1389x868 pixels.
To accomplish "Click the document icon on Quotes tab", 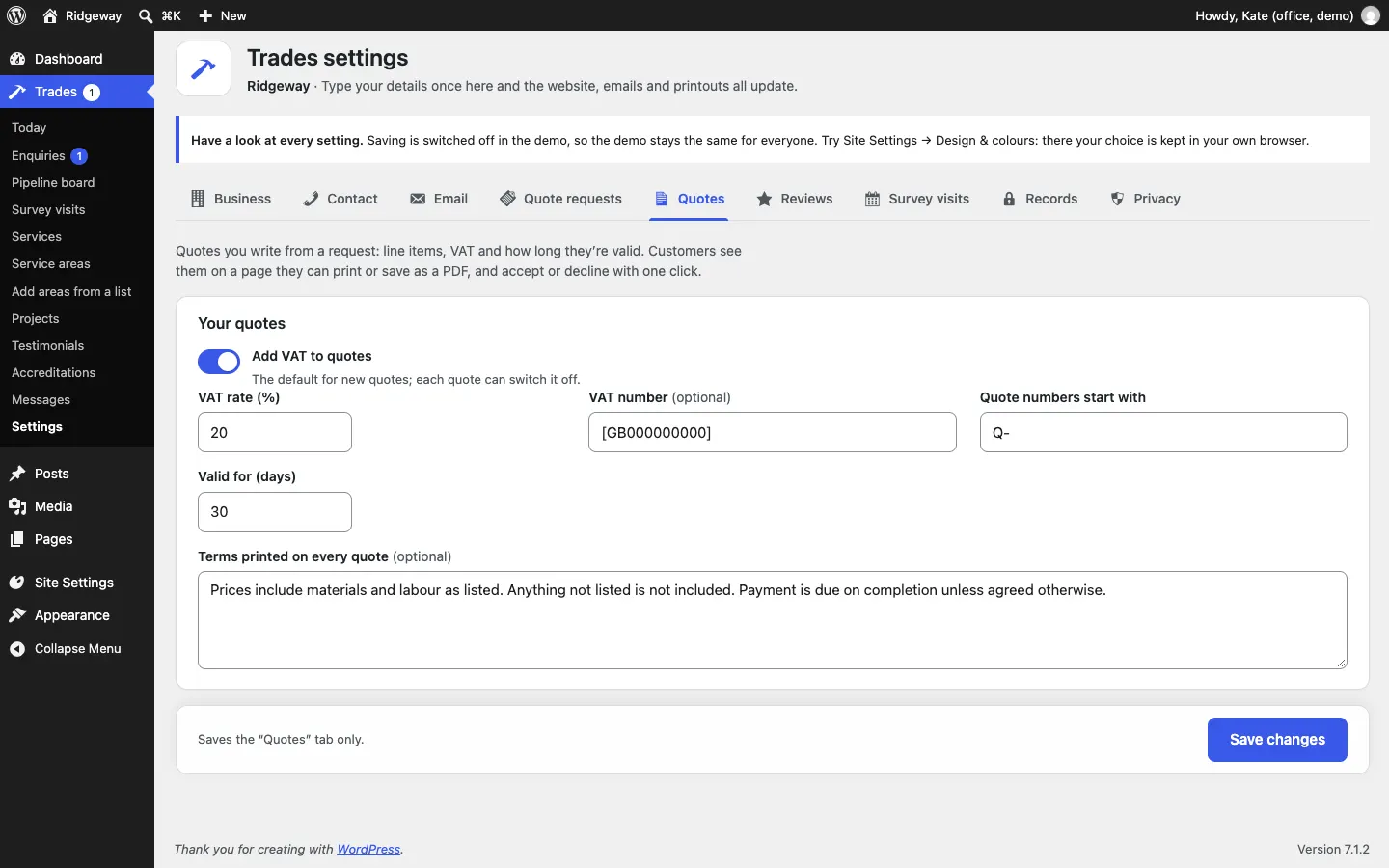I will click(x=662, y=199).
